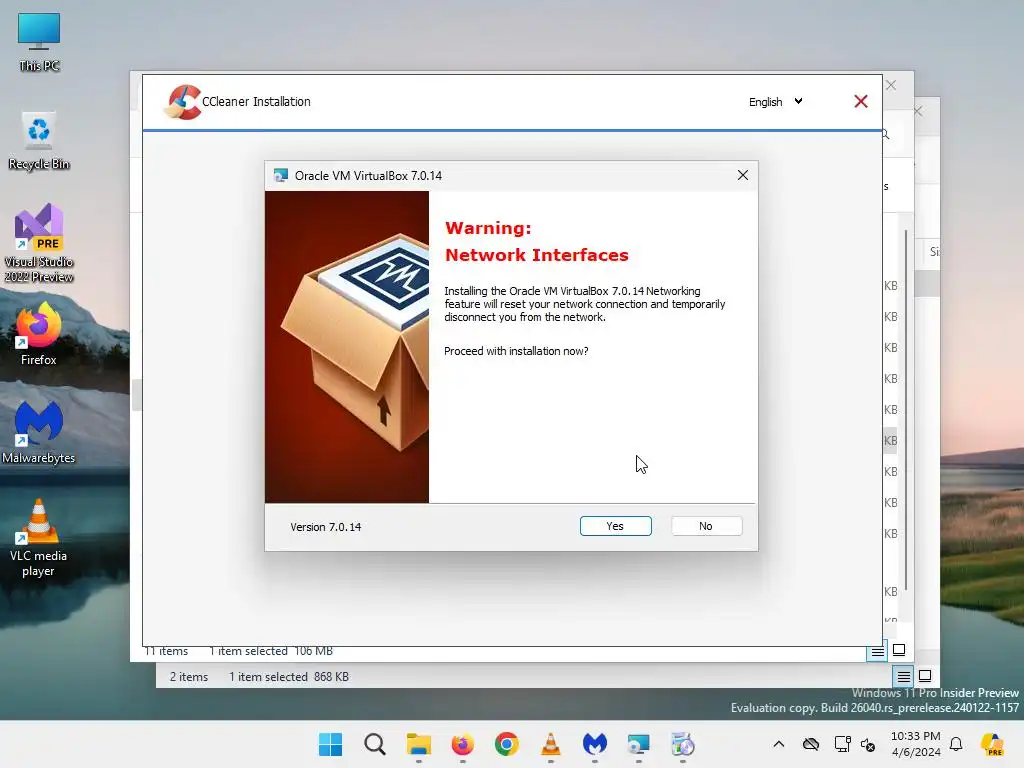Launch Visual Studio 2022 Preview shortcut
This screenshot has width=1024, height=768.
39,243
